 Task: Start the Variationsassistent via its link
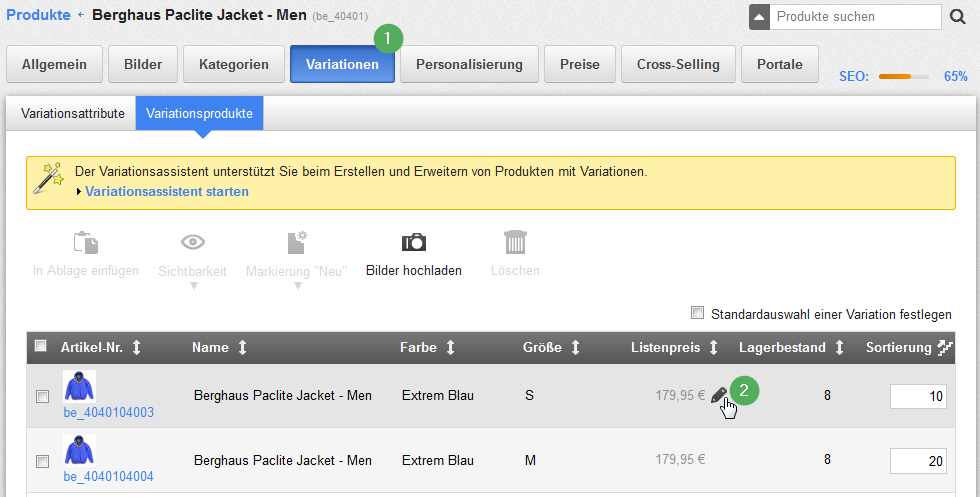click(167, 192)
